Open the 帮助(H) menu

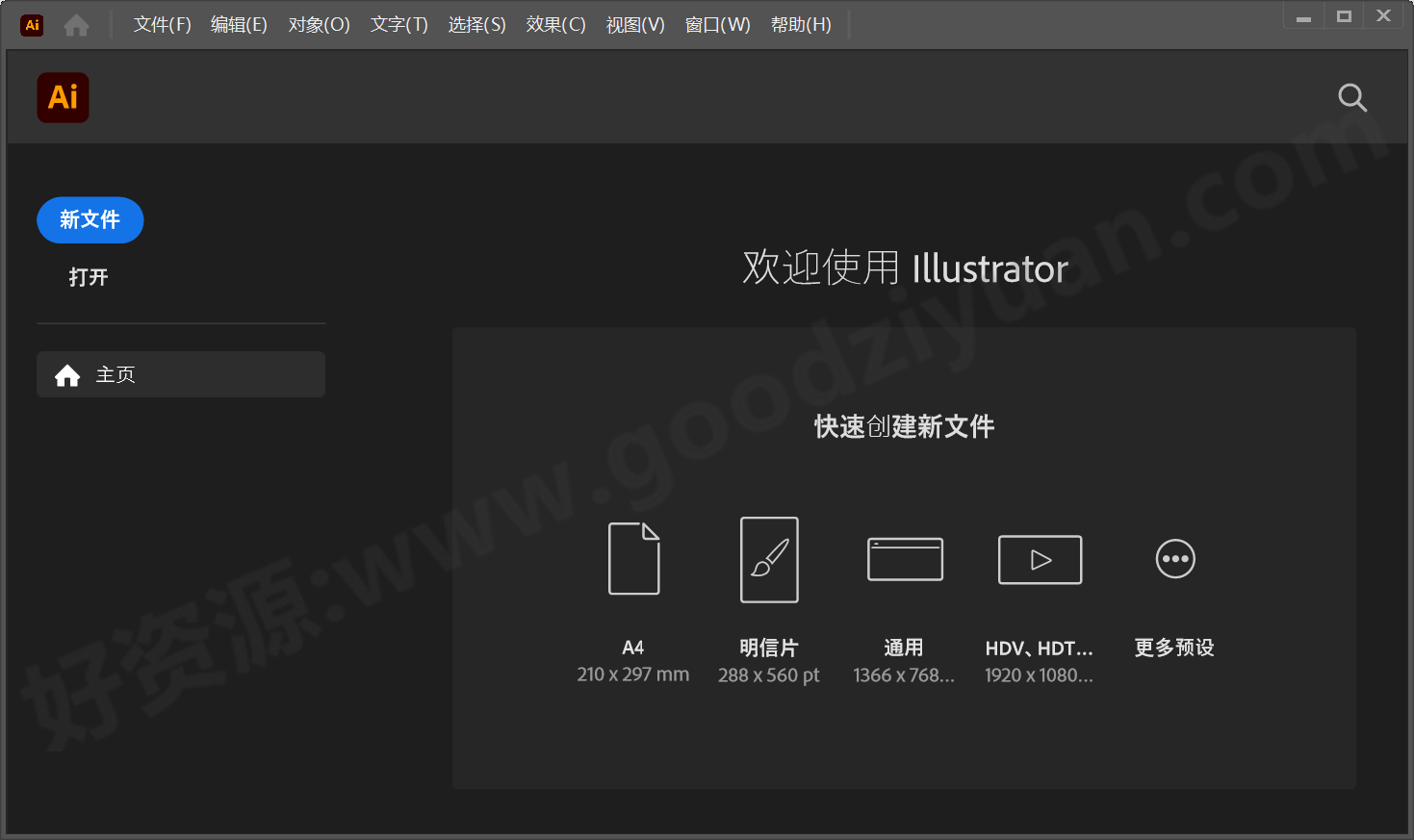click(x=802, y=24)
